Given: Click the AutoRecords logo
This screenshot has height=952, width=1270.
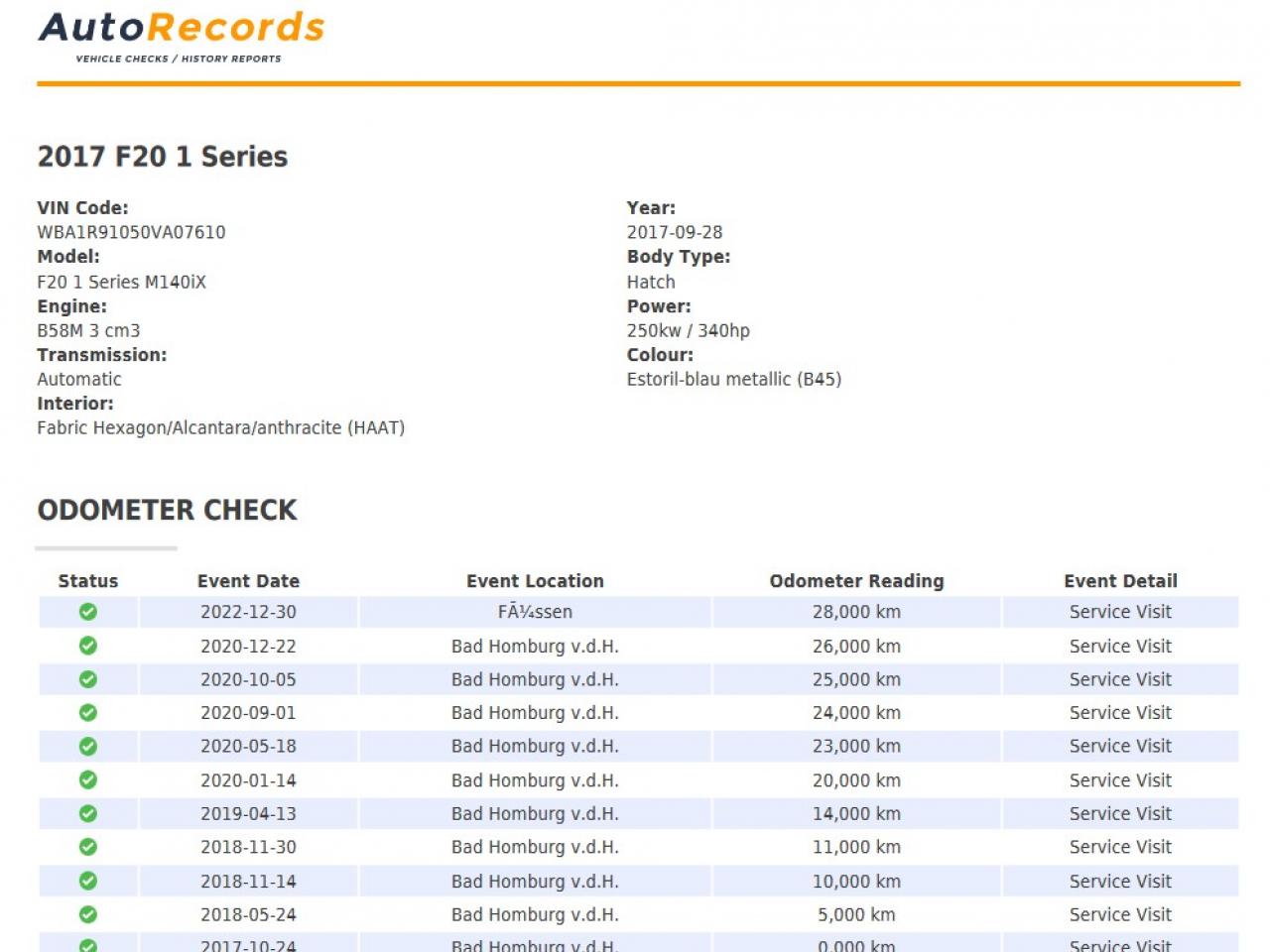Looking at the screenshot, I should coord(182,36).
